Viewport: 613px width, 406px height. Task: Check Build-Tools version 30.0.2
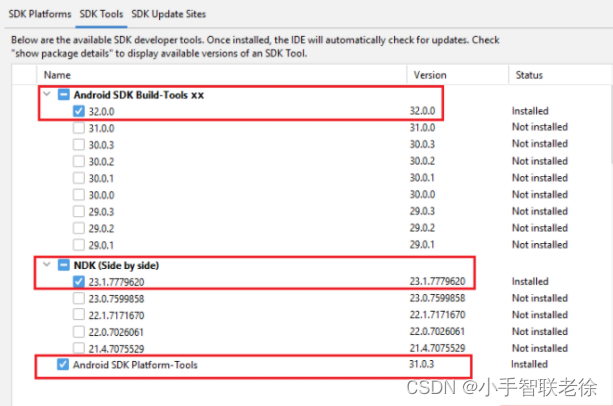click(x=79, y=161)
